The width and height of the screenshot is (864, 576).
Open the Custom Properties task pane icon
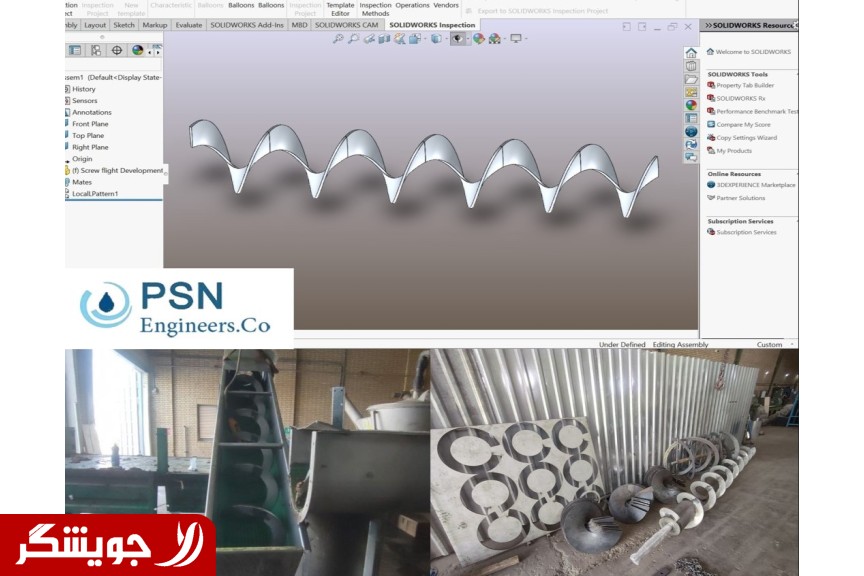(x=691, y=118)
